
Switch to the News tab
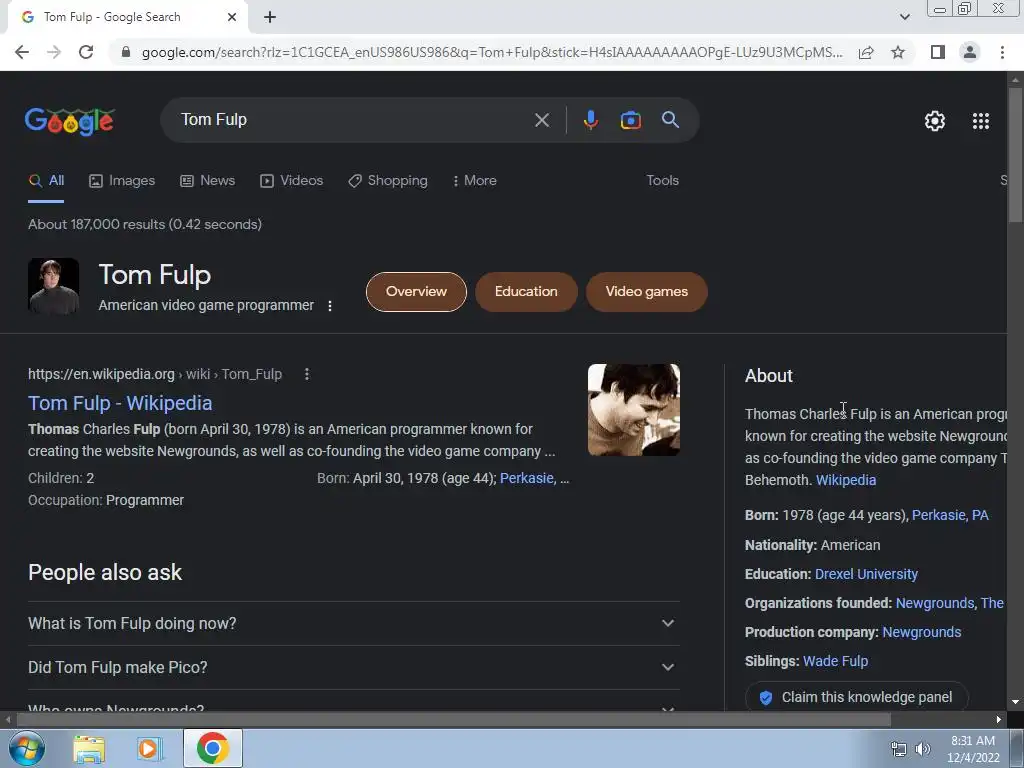coord(208,181)
